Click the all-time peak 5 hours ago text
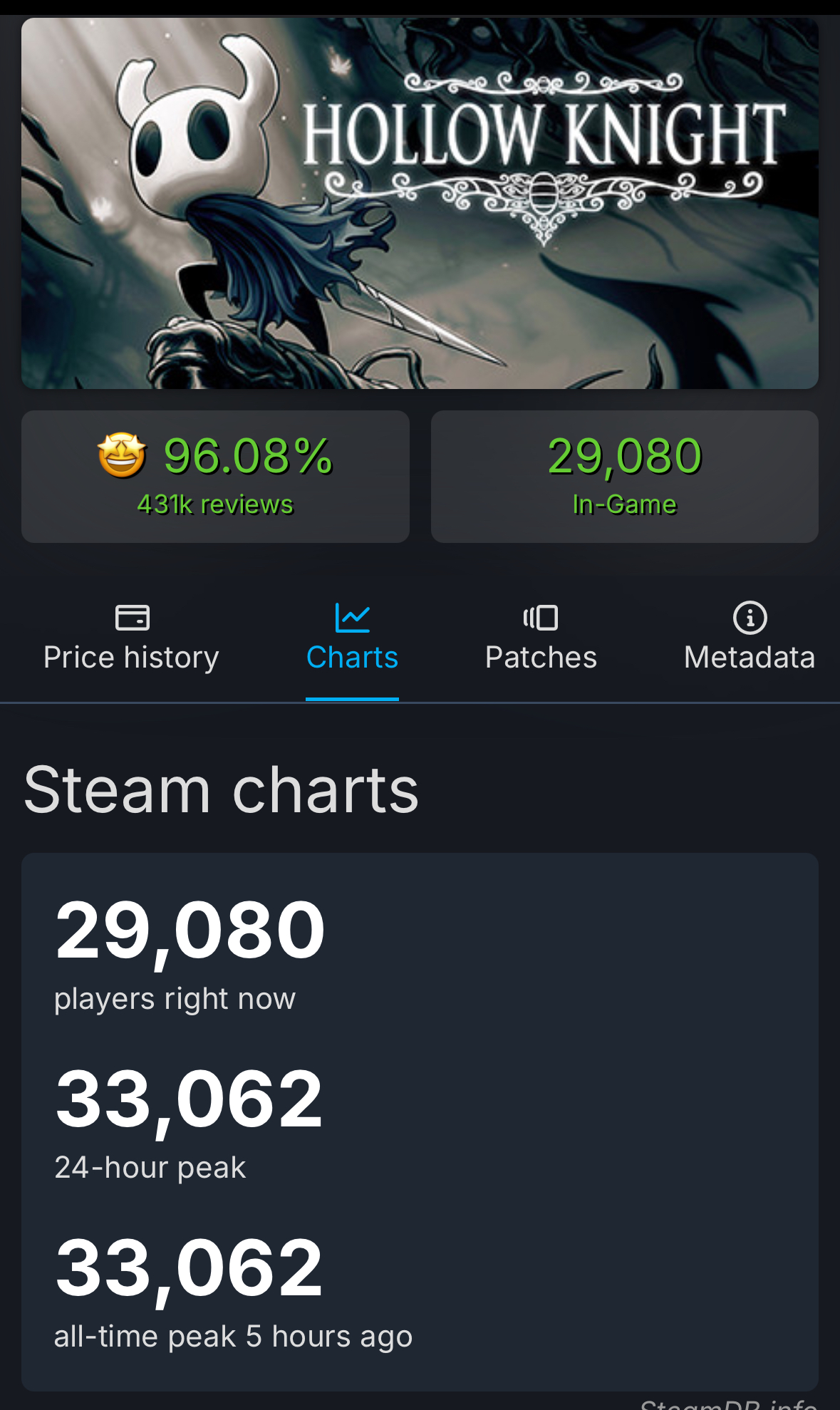This screenshot has height=1410, width=840. [x=234, y=1337]
